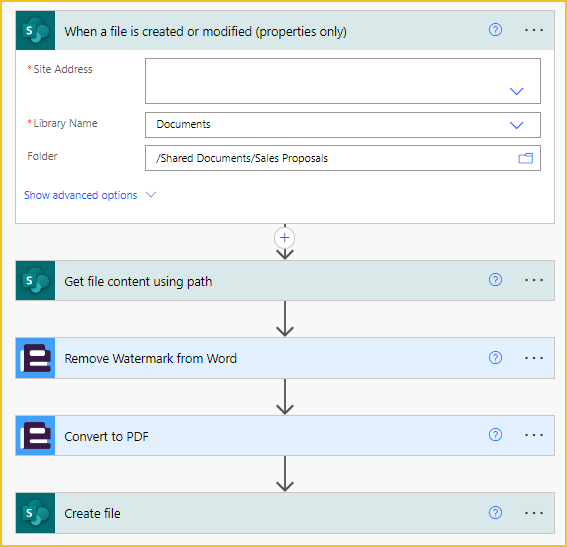This screenshot has width=567, height=547.
Task: Insert new step with plus button
Action: (285, 238)
